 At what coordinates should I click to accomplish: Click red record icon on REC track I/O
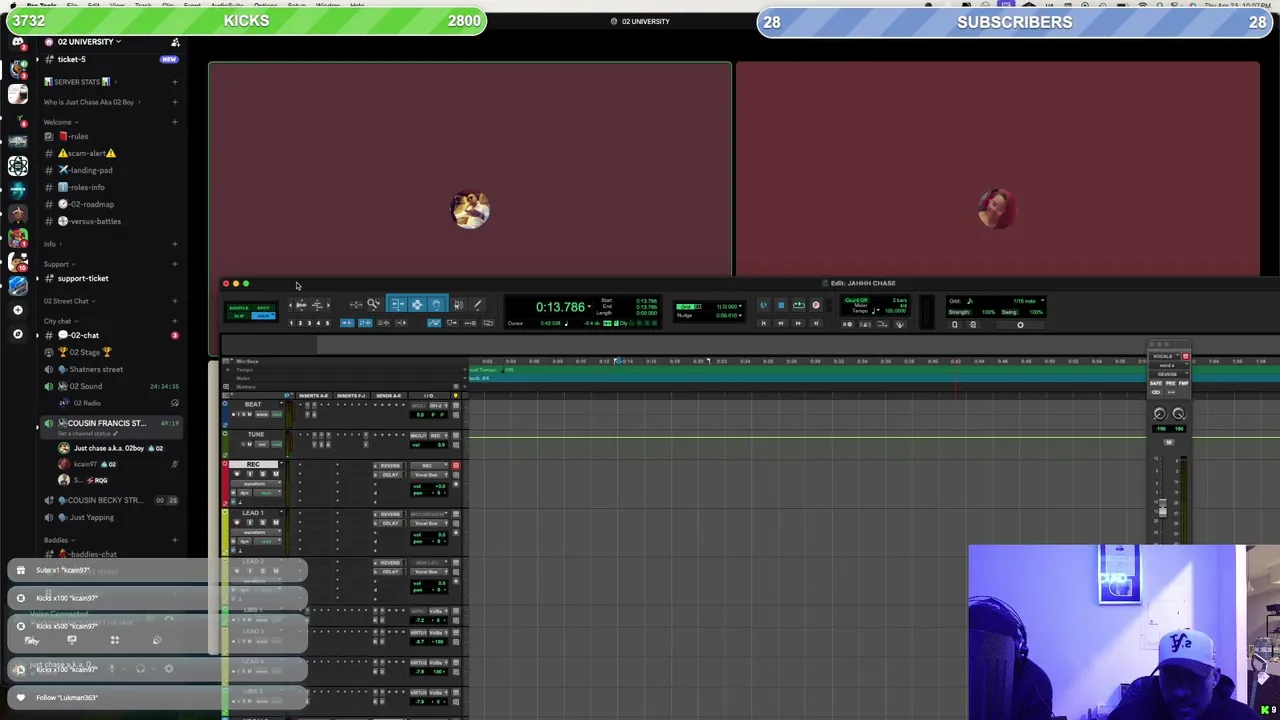(x=455, y=466)
